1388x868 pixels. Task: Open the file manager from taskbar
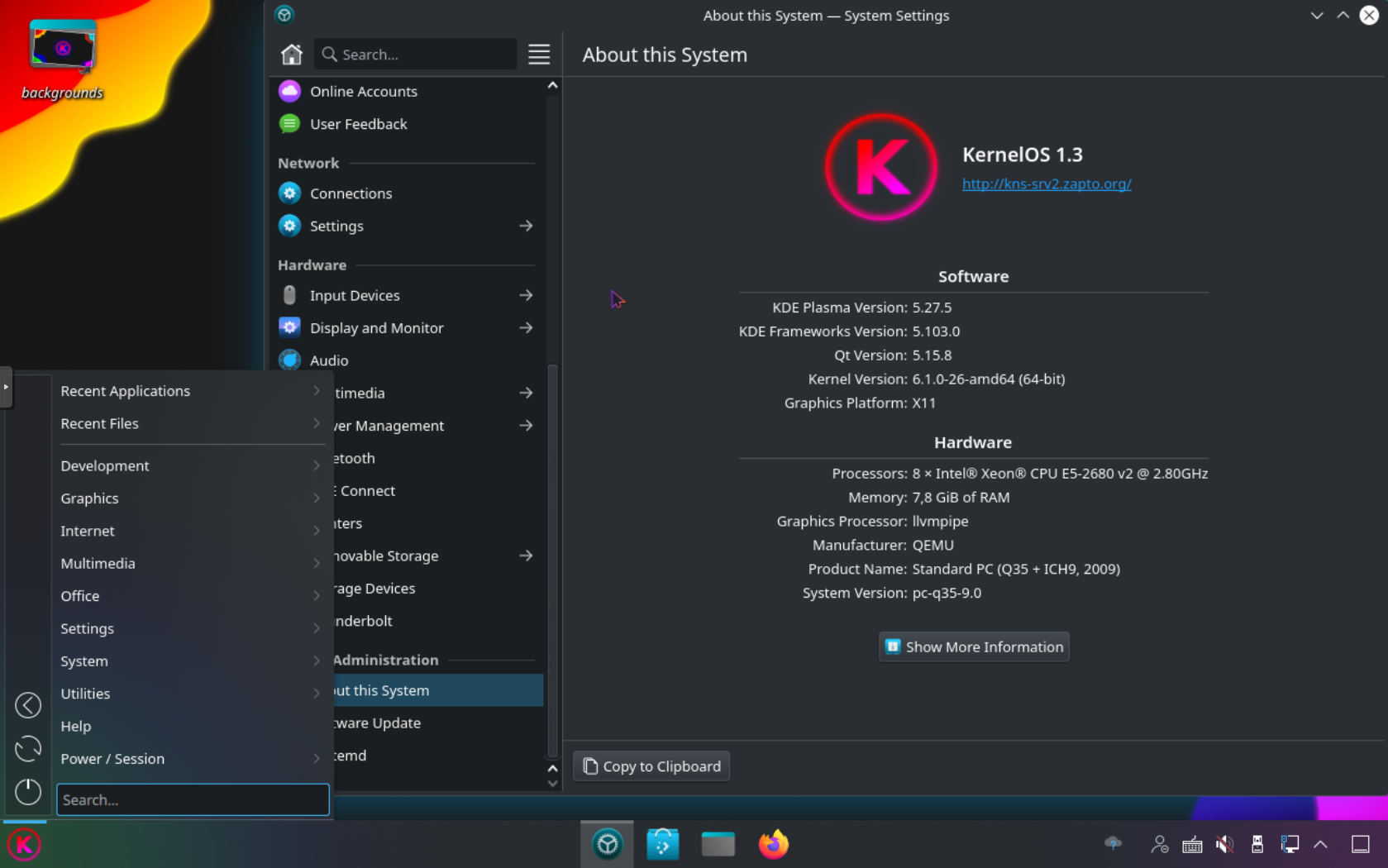pyautogui.click(x=718, y=844)
